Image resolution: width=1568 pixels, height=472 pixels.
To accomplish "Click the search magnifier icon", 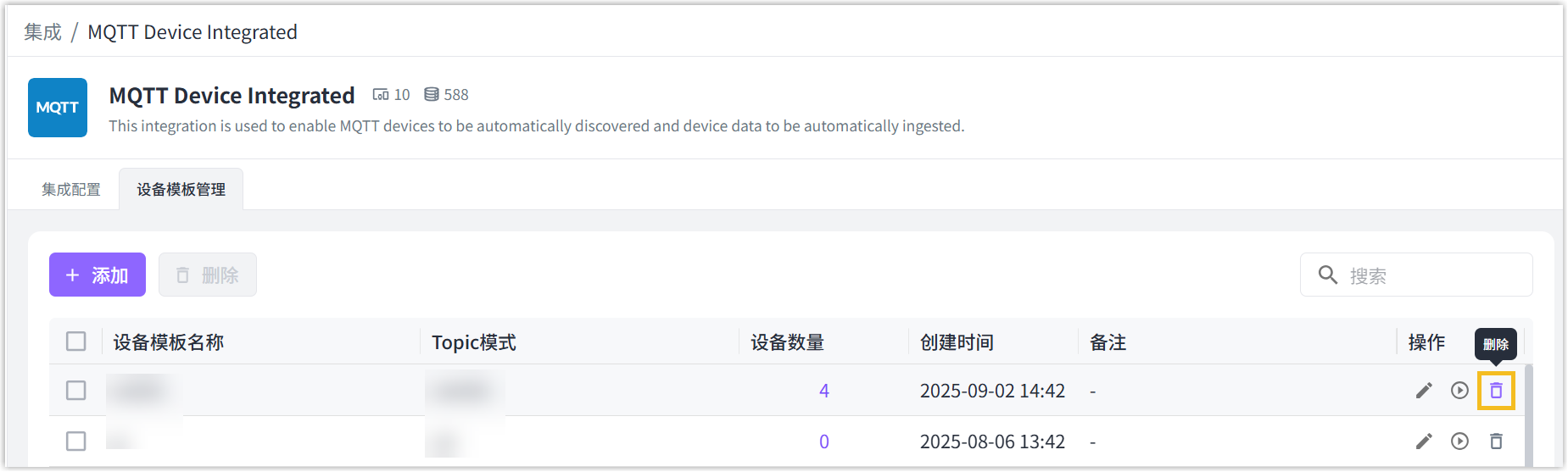I will coord(1328,275).
